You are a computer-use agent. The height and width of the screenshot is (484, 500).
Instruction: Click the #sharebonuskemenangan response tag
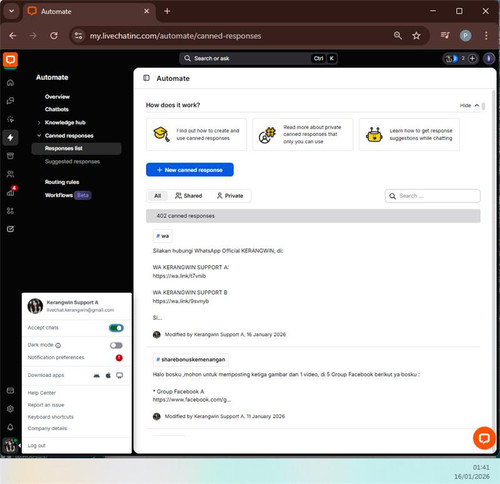(x=191, y=360)
